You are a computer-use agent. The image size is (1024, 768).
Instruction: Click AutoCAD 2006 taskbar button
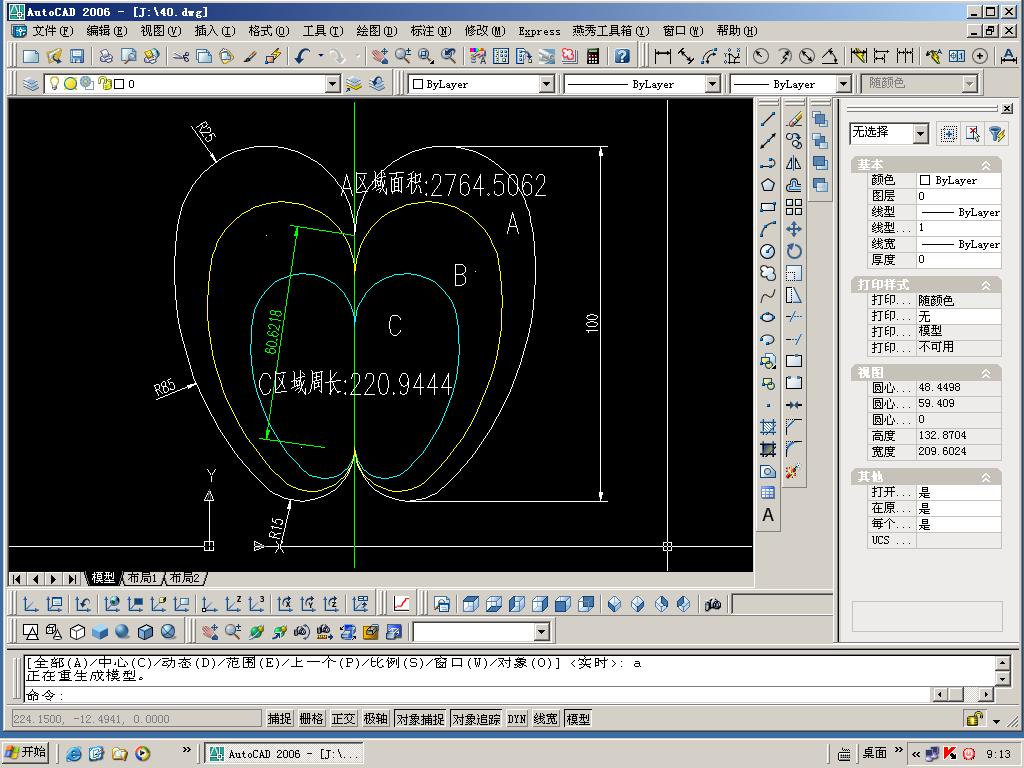point(284,754)
